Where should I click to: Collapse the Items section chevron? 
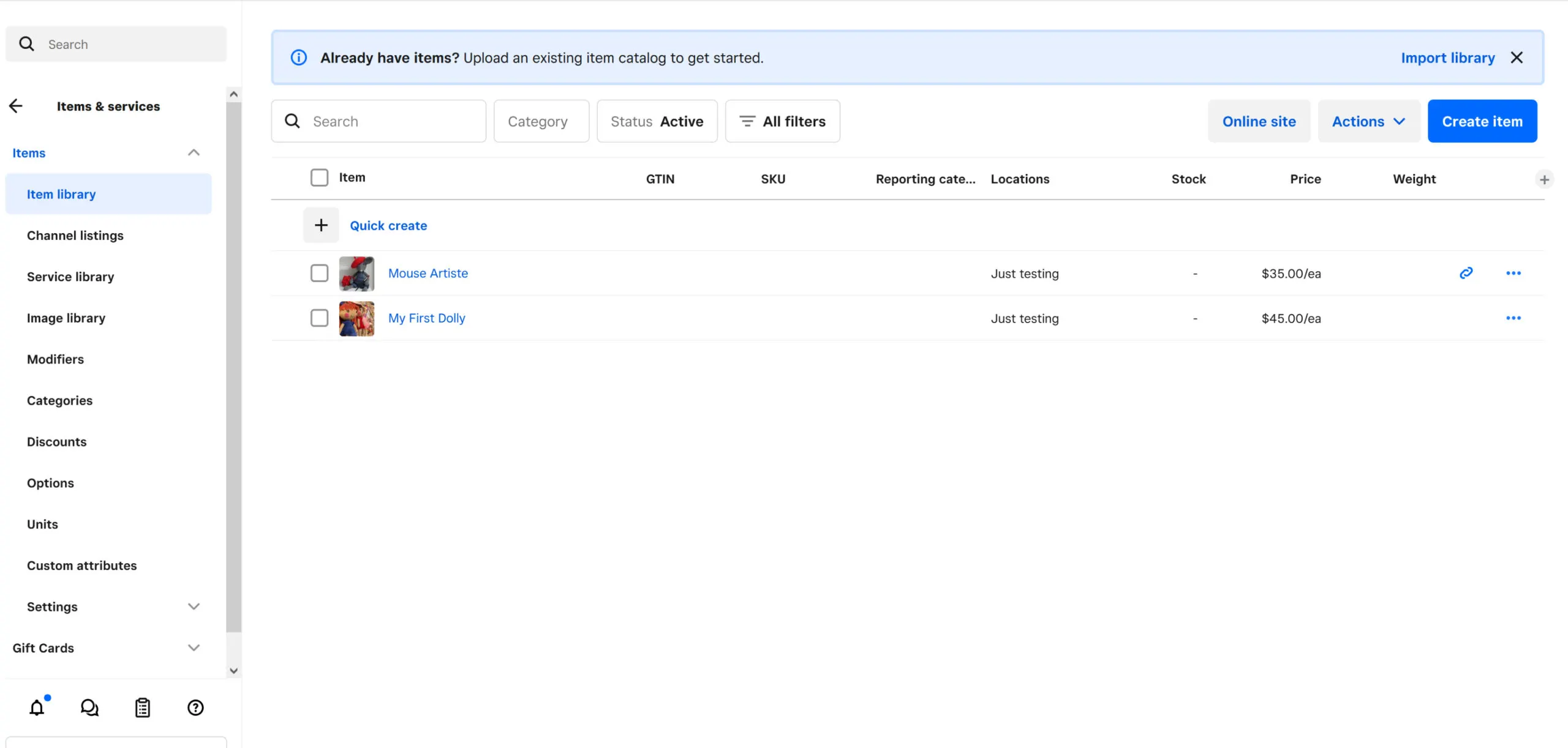(x=194, y=152)
